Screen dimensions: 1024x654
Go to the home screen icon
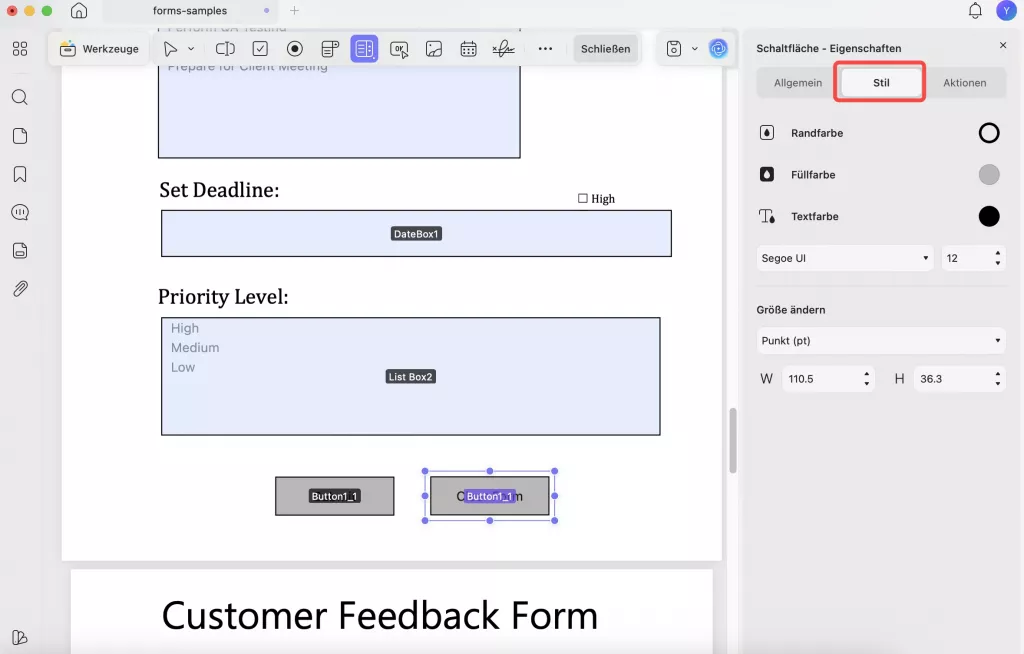click(79, 10)
